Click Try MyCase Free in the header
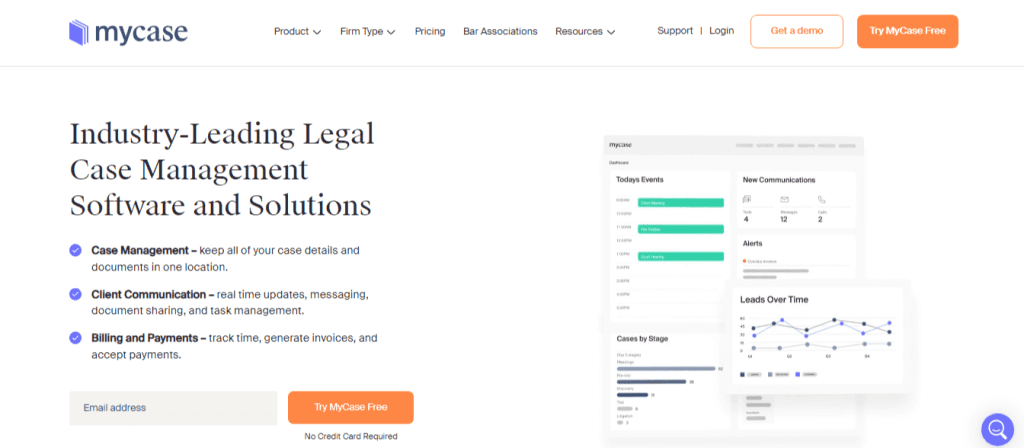 (x=907, y=31)
